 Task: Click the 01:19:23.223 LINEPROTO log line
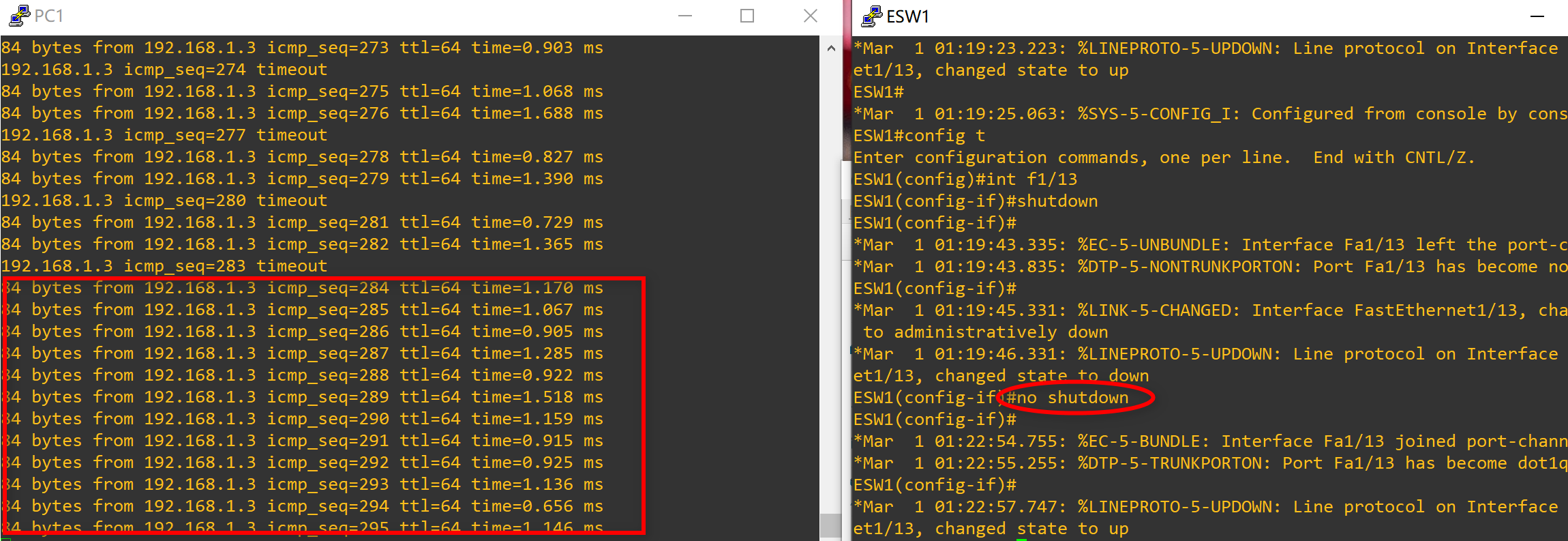click(x=1206, y=48)
